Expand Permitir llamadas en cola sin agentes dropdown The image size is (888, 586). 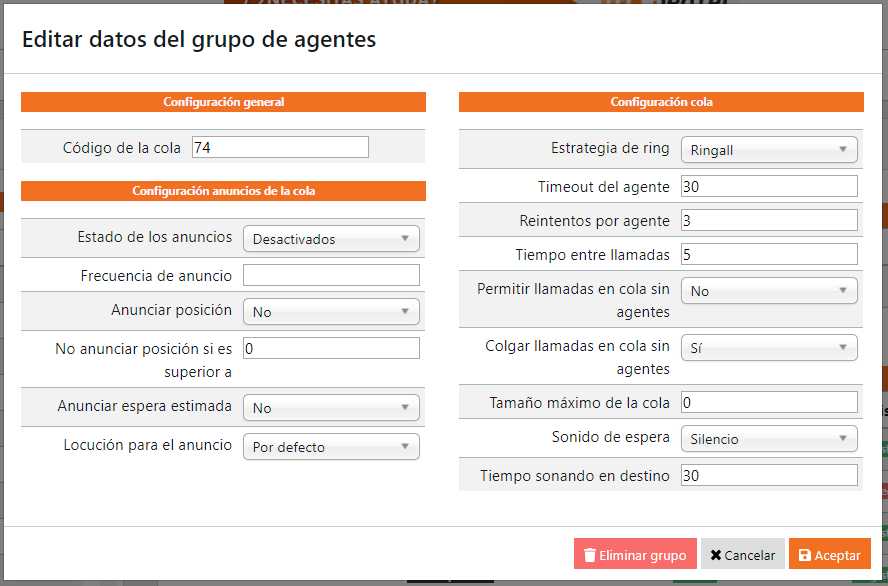pos(769,291)
